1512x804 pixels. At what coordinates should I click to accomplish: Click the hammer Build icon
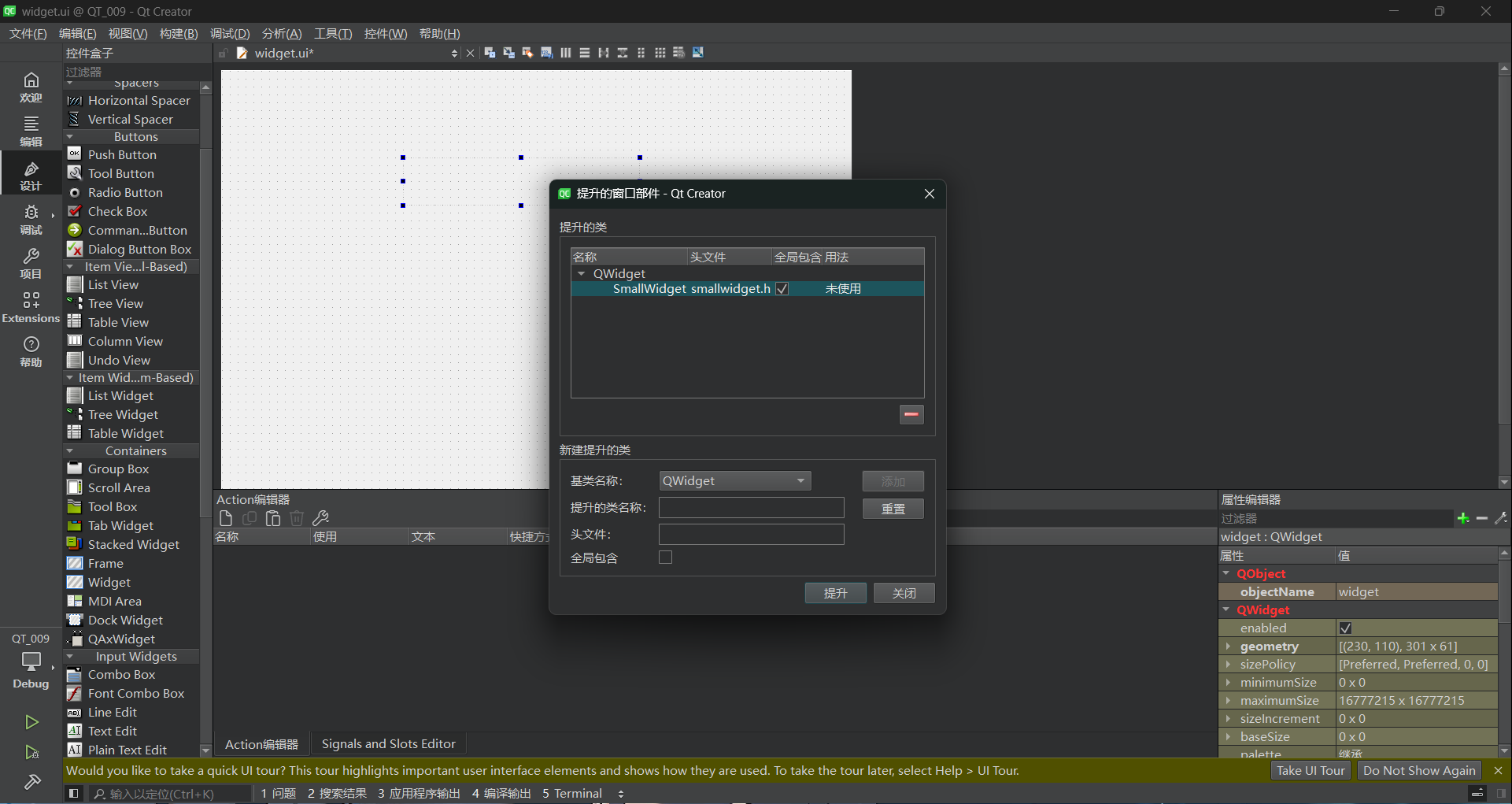pos(32,782)
